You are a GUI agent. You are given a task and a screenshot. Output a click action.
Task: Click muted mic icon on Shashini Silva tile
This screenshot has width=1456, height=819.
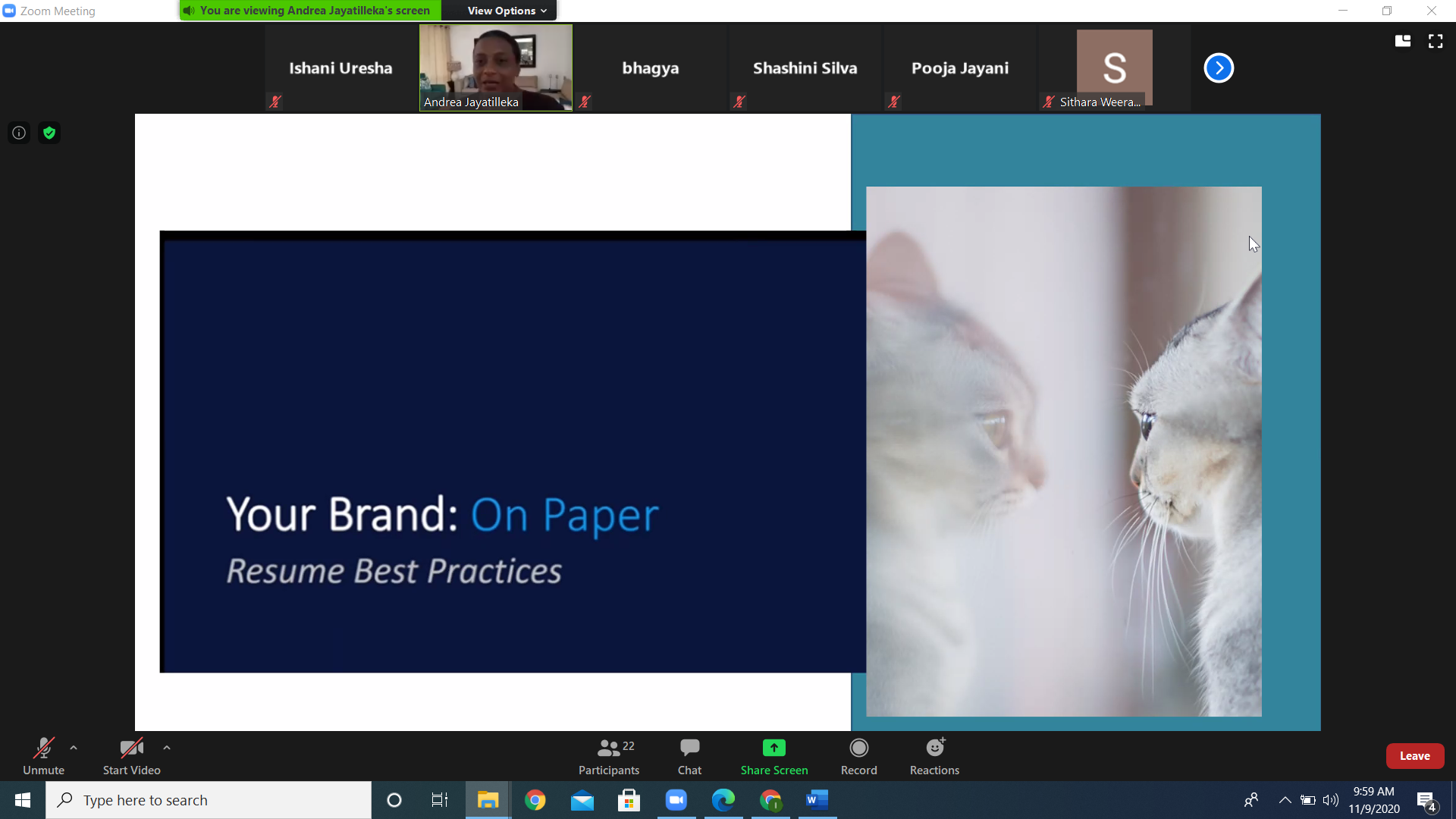[739, 102]
